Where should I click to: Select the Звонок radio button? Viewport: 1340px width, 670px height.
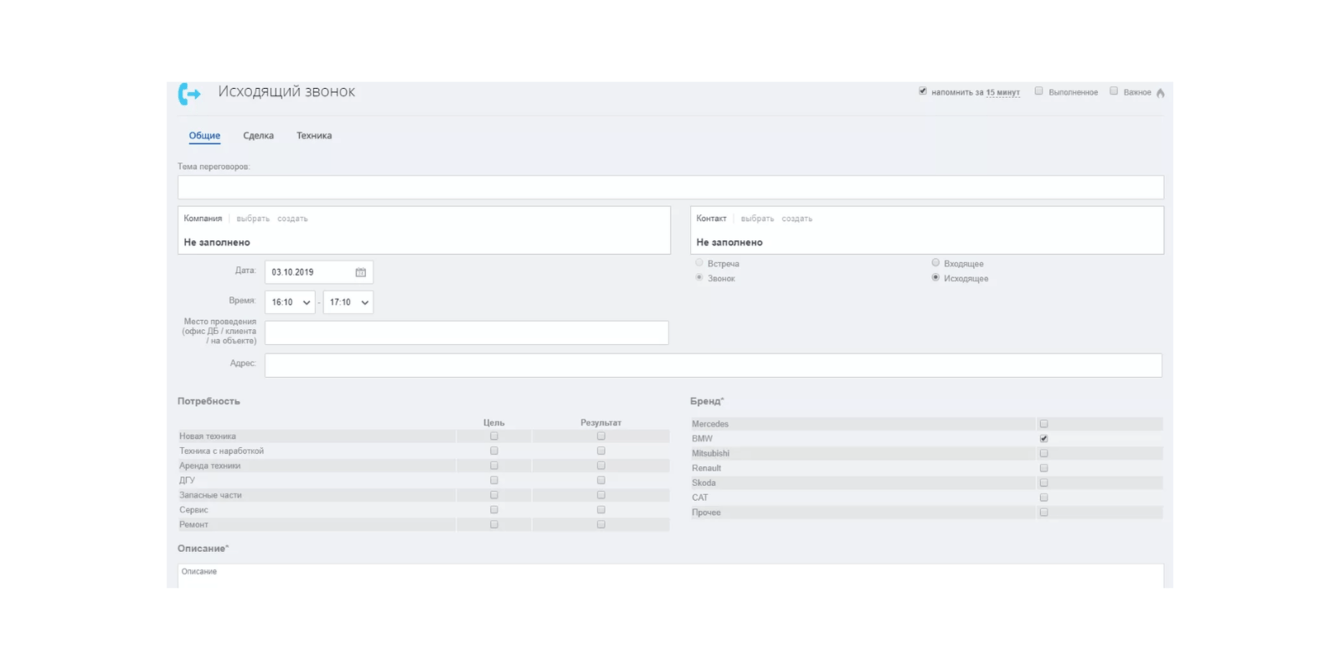699,278
